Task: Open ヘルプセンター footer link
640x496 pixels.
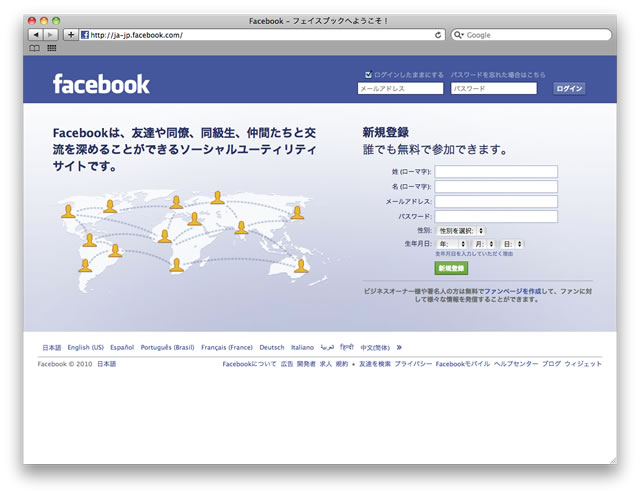Action: (x=516, y=364)
